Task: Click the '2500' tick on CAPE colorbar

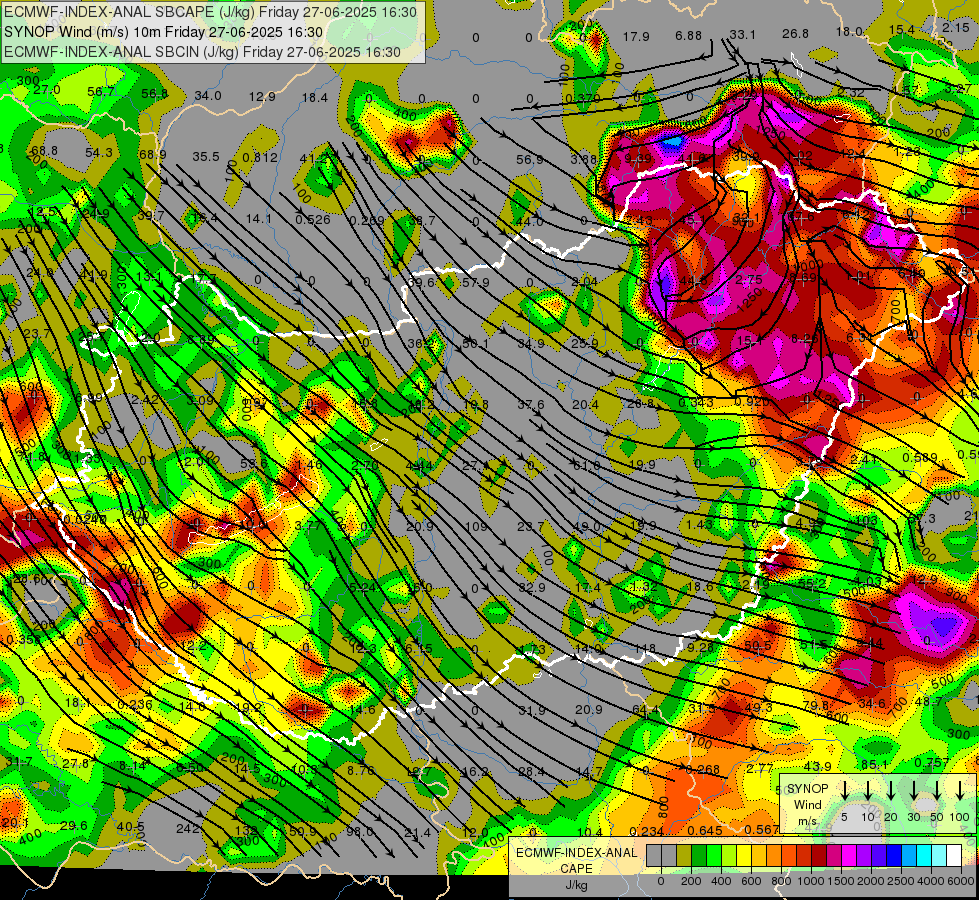Action: [900, 881]
